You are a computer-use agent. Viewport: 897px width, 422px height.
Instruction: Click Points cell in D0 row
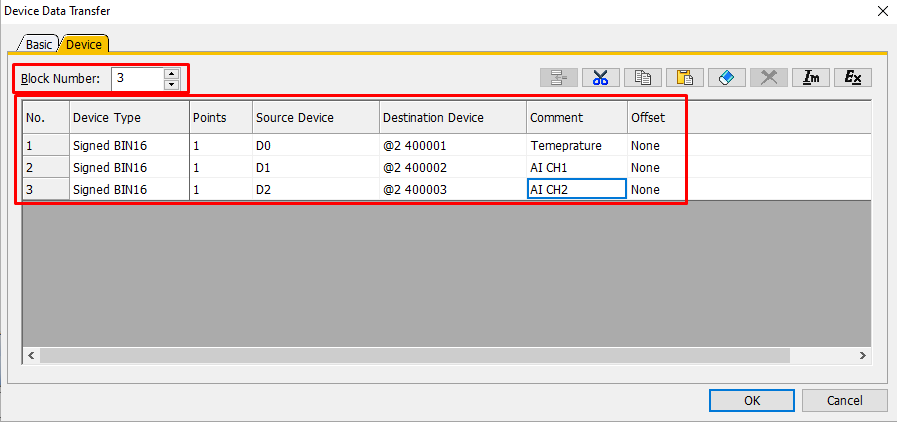tap(221, 146)
